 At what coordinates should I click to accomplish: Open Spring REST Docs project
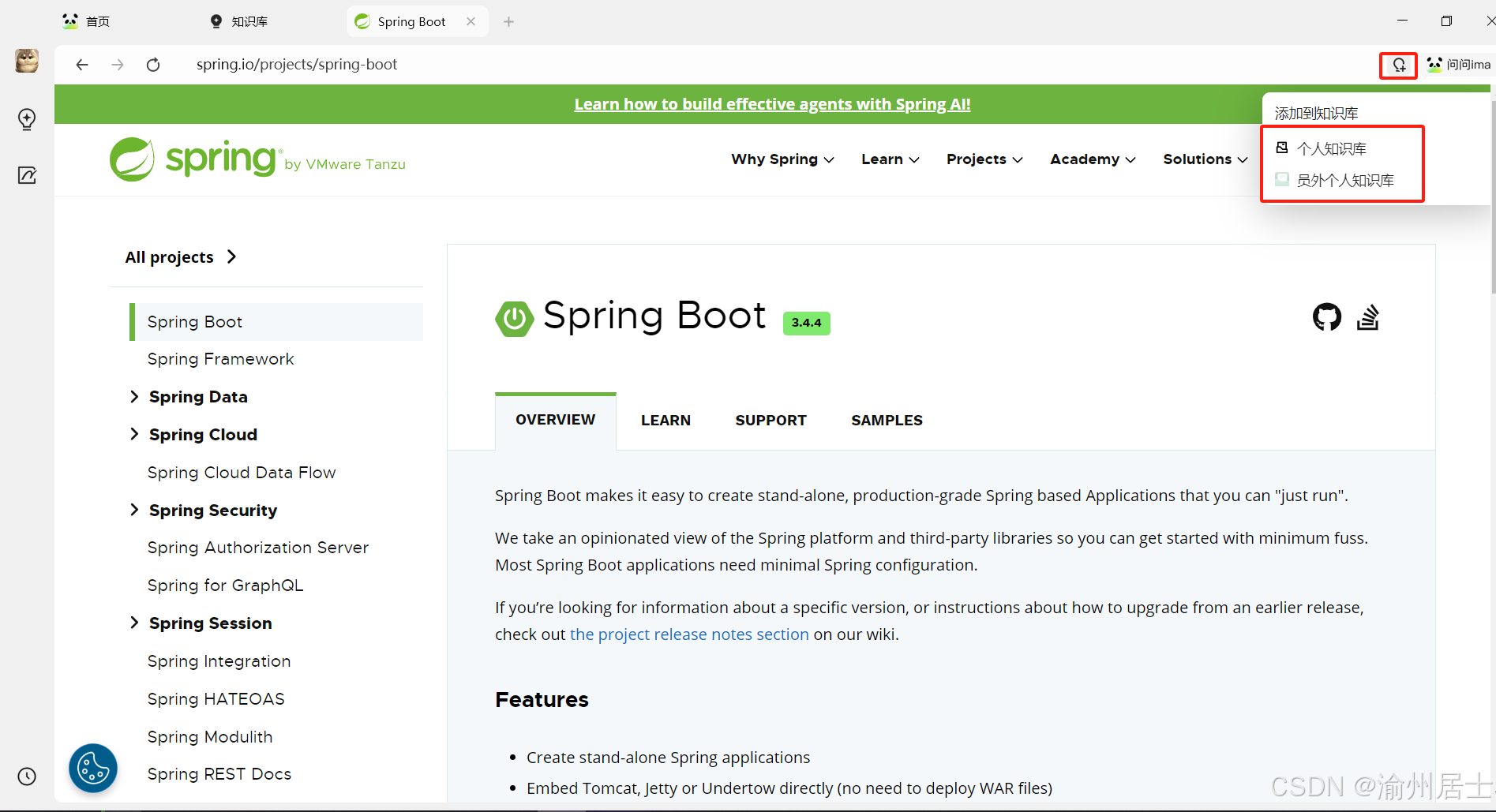(x=219, y=774)
